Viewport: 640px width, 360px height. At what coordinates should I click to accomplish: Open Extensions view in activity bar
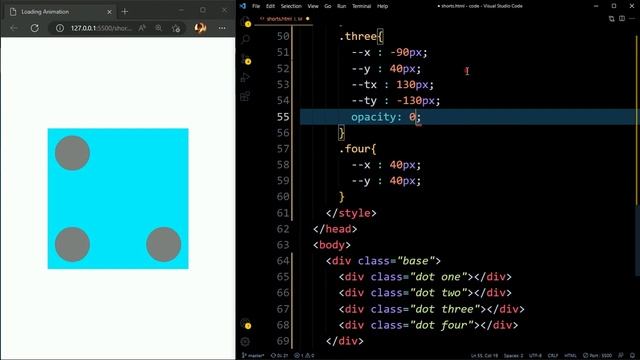[245, 96]
